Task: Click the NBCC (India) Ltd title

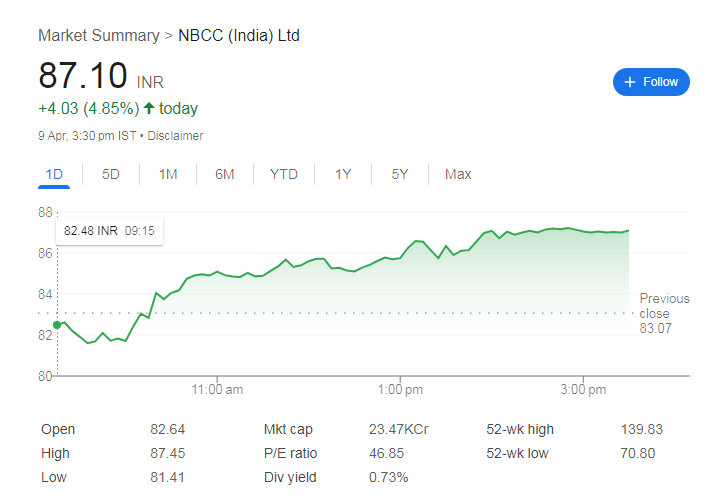Action: coord(238,36)
